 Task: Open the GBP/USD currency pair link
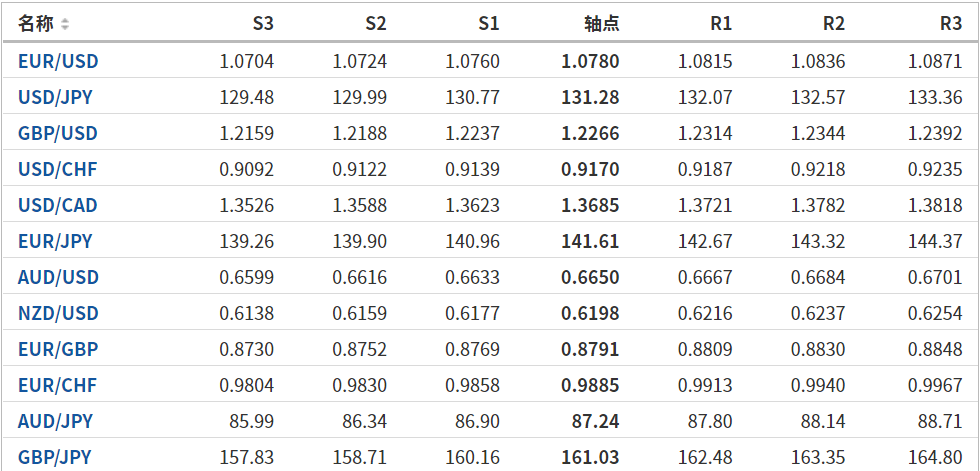click(58, 133)
